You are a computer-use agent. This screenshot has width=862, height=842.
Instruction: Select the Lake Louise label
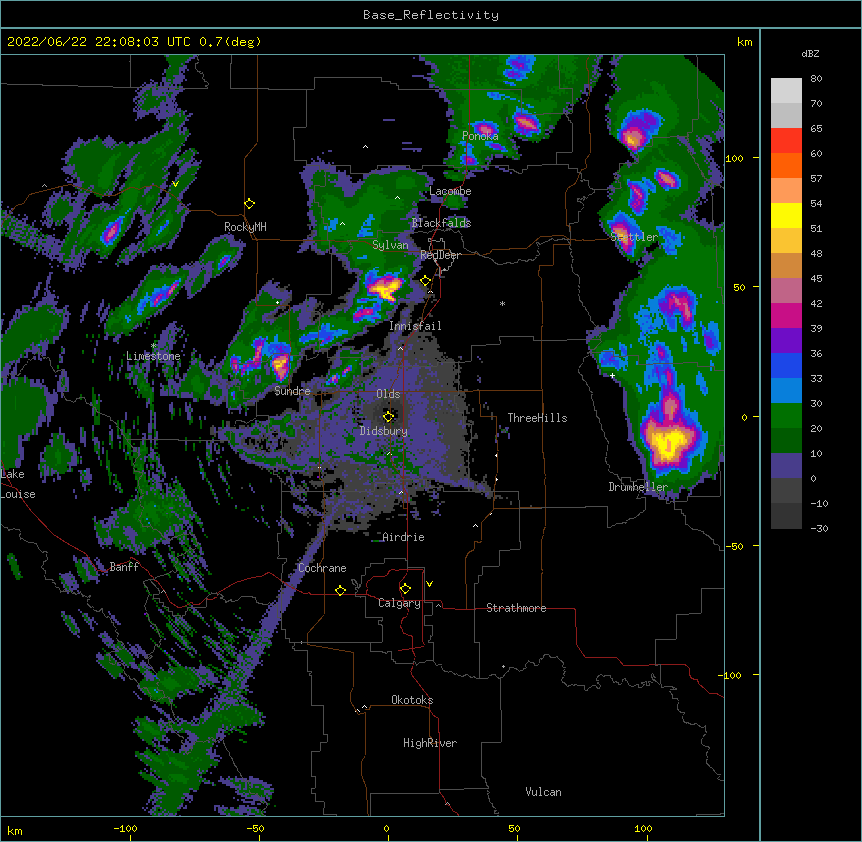click(x=18, y=484)
